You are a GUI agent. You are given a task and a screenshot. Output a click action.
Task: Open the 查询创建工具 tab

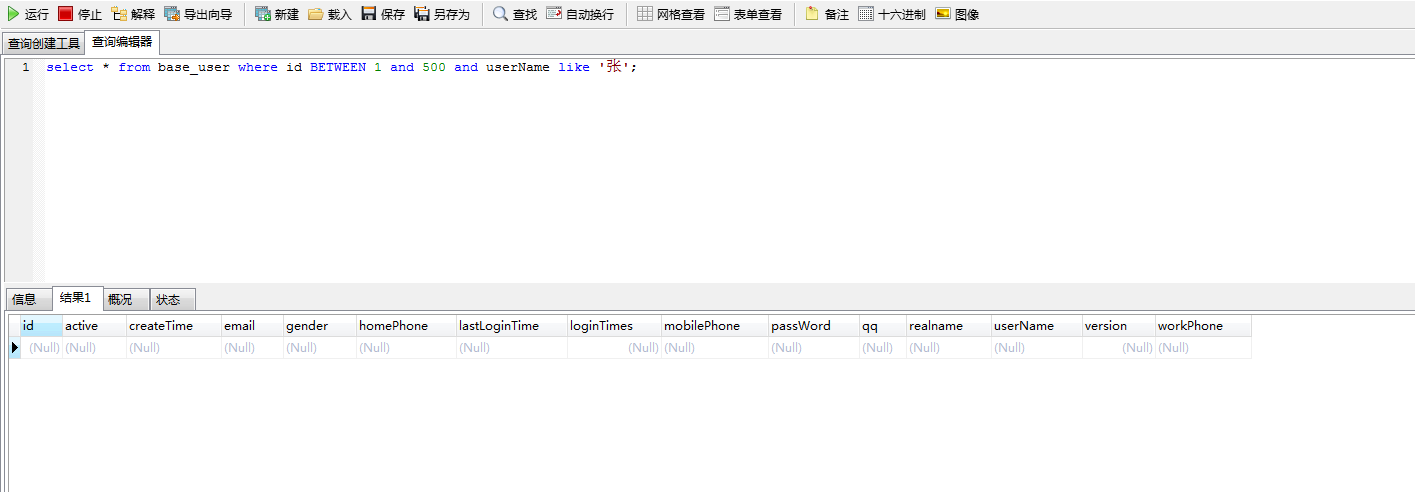click(44, 44)
